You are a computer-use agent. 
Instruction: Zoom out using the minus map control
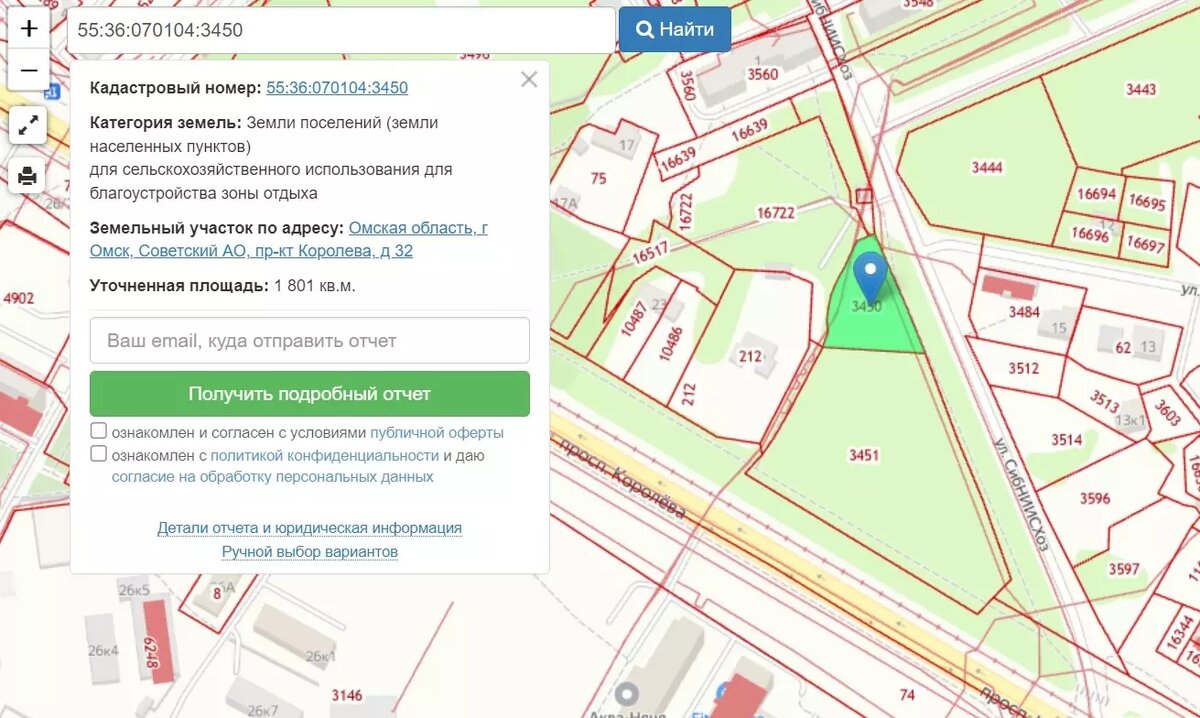click(28, 70)
